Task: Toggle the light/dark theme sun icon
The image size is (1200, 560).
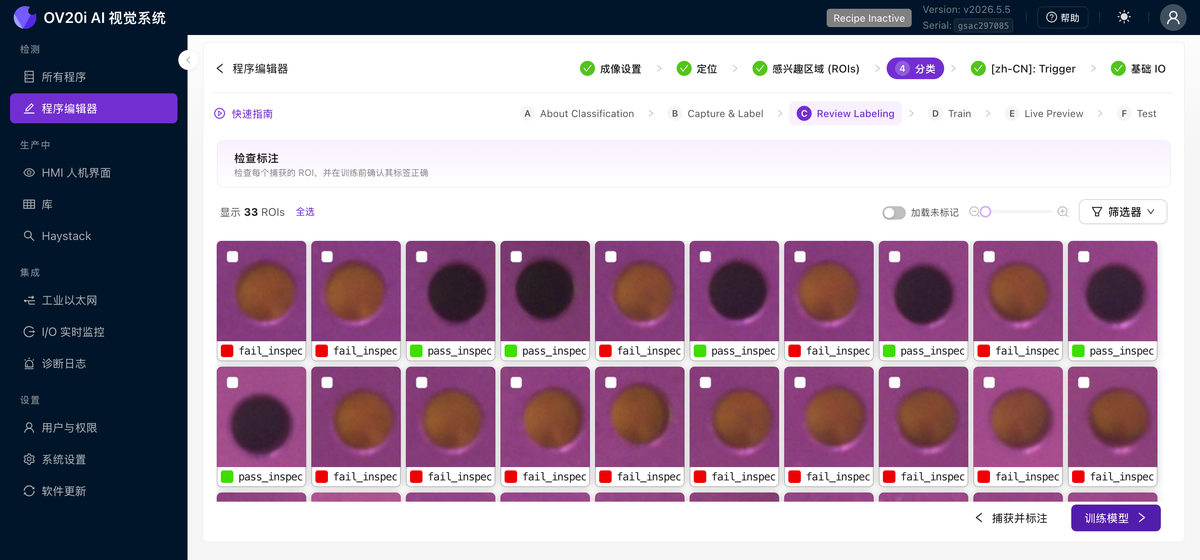Action: pos(1125,17)
